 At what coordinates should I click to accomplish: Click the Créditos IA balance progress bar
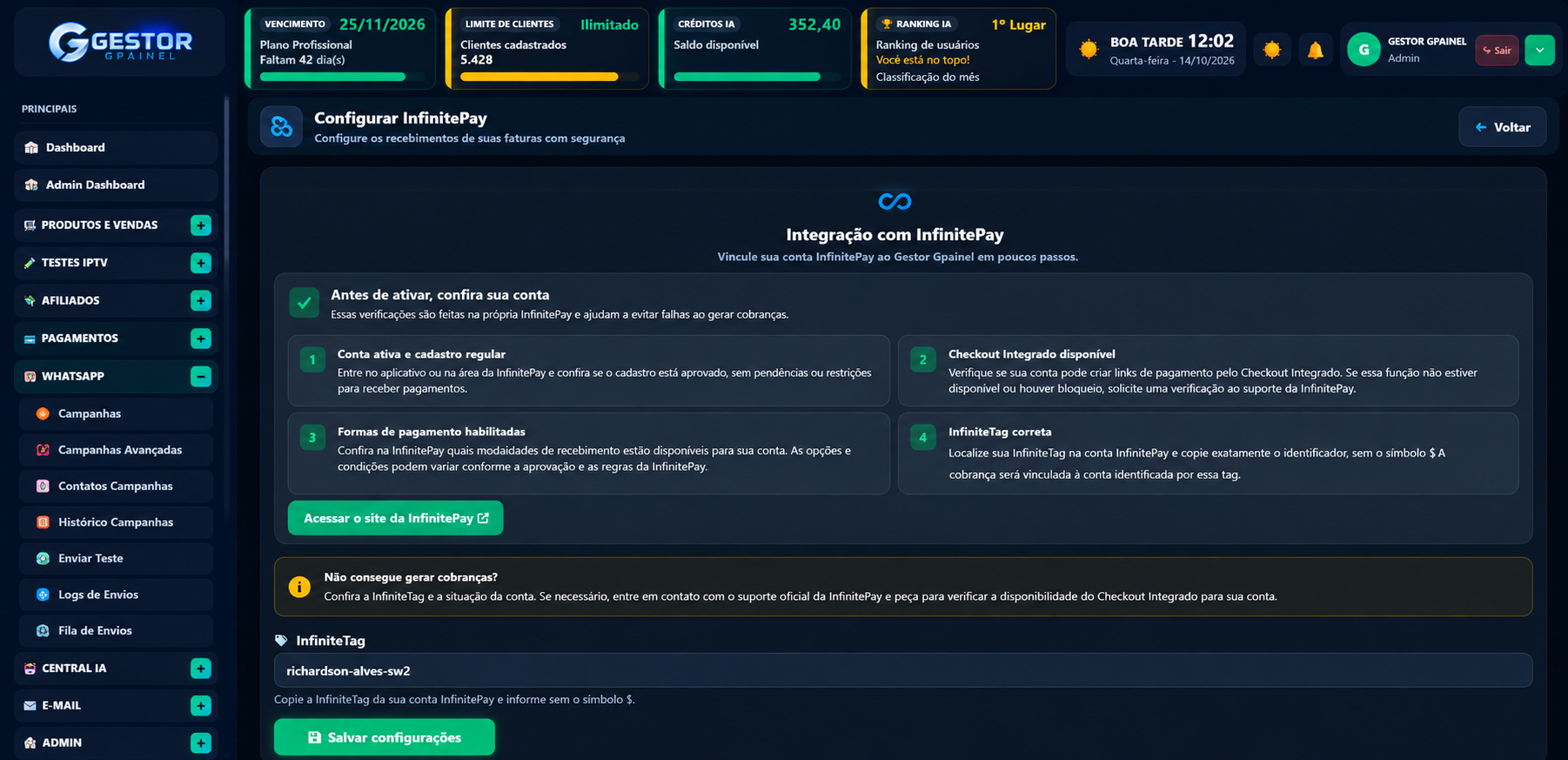[756, 77]
